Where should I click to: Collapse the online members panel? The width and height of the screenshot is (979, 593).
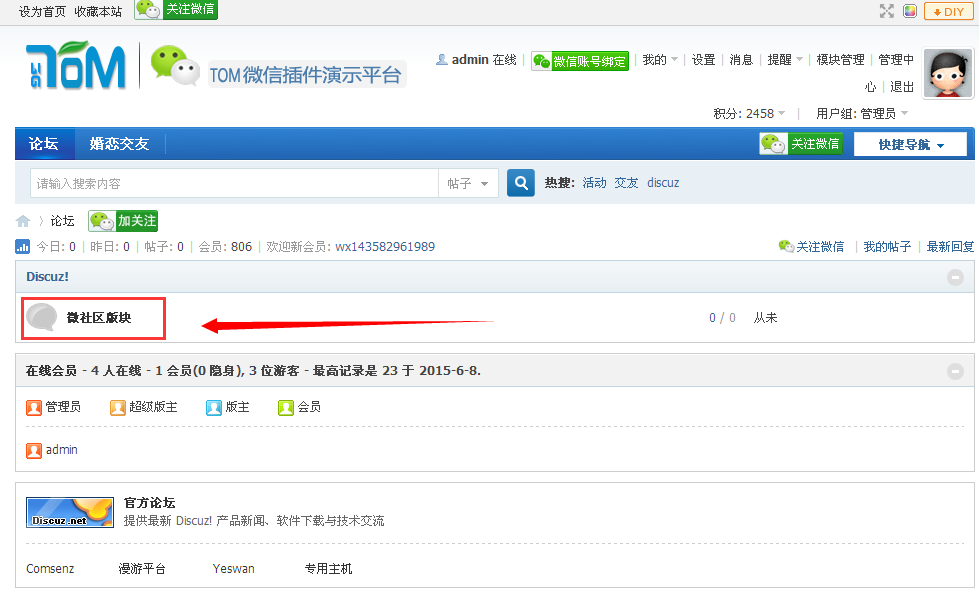[955, 371]
